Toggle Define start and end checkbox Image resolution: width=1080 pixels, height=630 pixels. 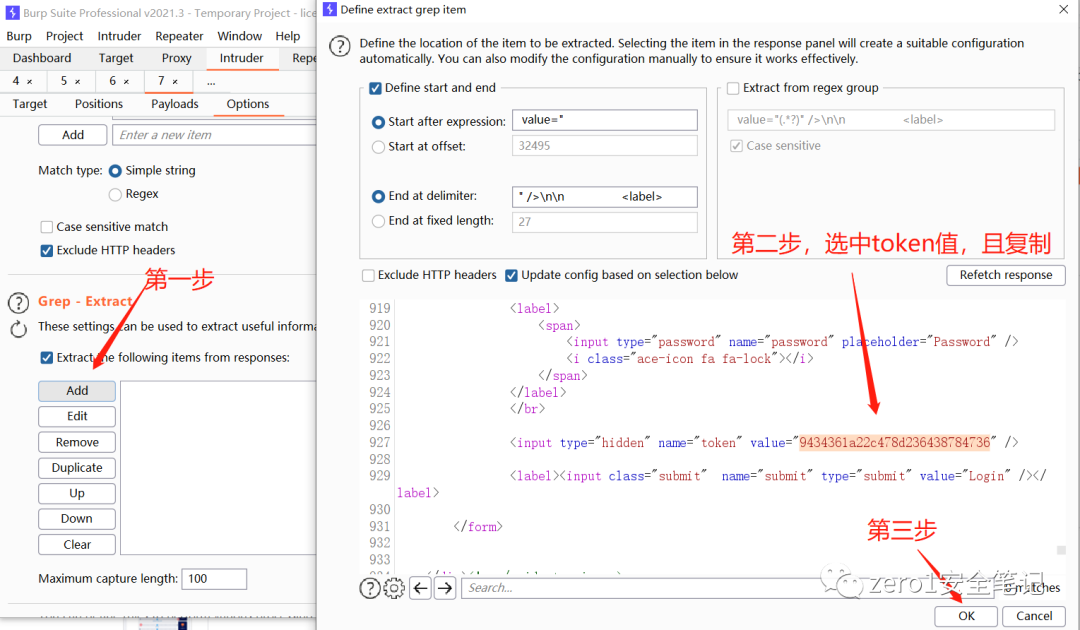point(375,88)
